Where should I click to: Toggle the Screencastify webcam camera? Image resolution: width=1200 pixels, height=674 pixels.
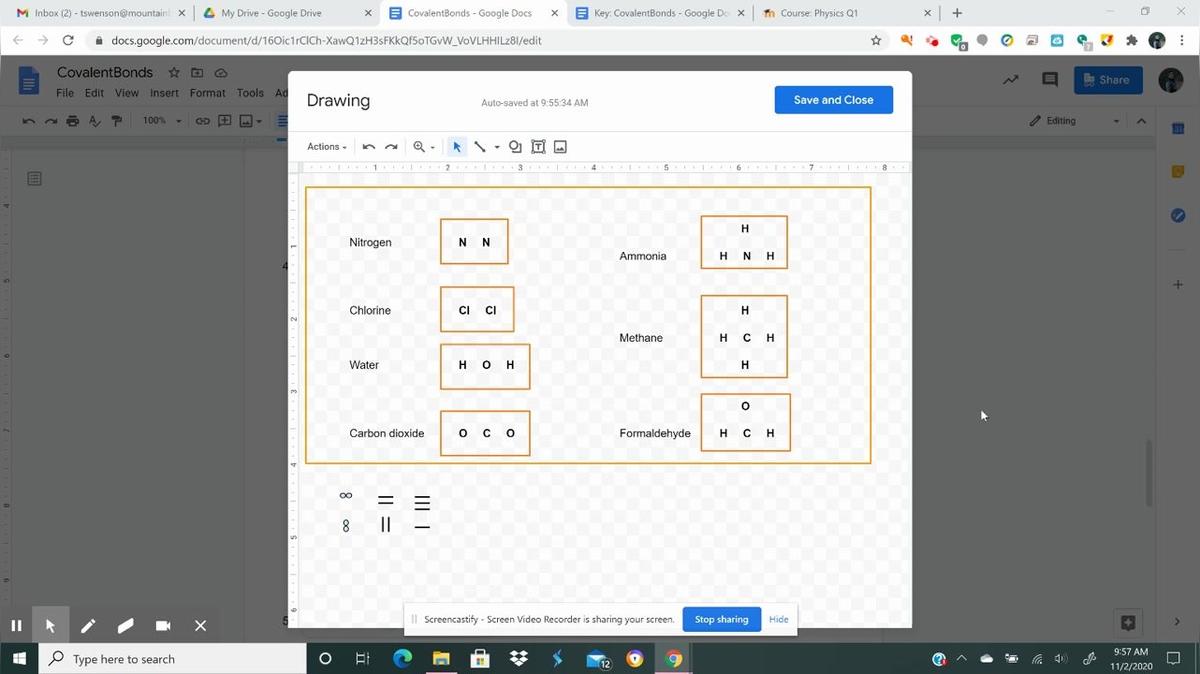pyautogui.click(x=163, y=626)
